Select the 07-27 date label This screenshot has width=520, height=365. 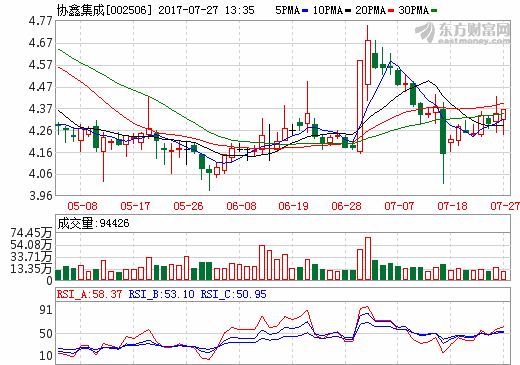pyautogui.click(x=505, y=206)
